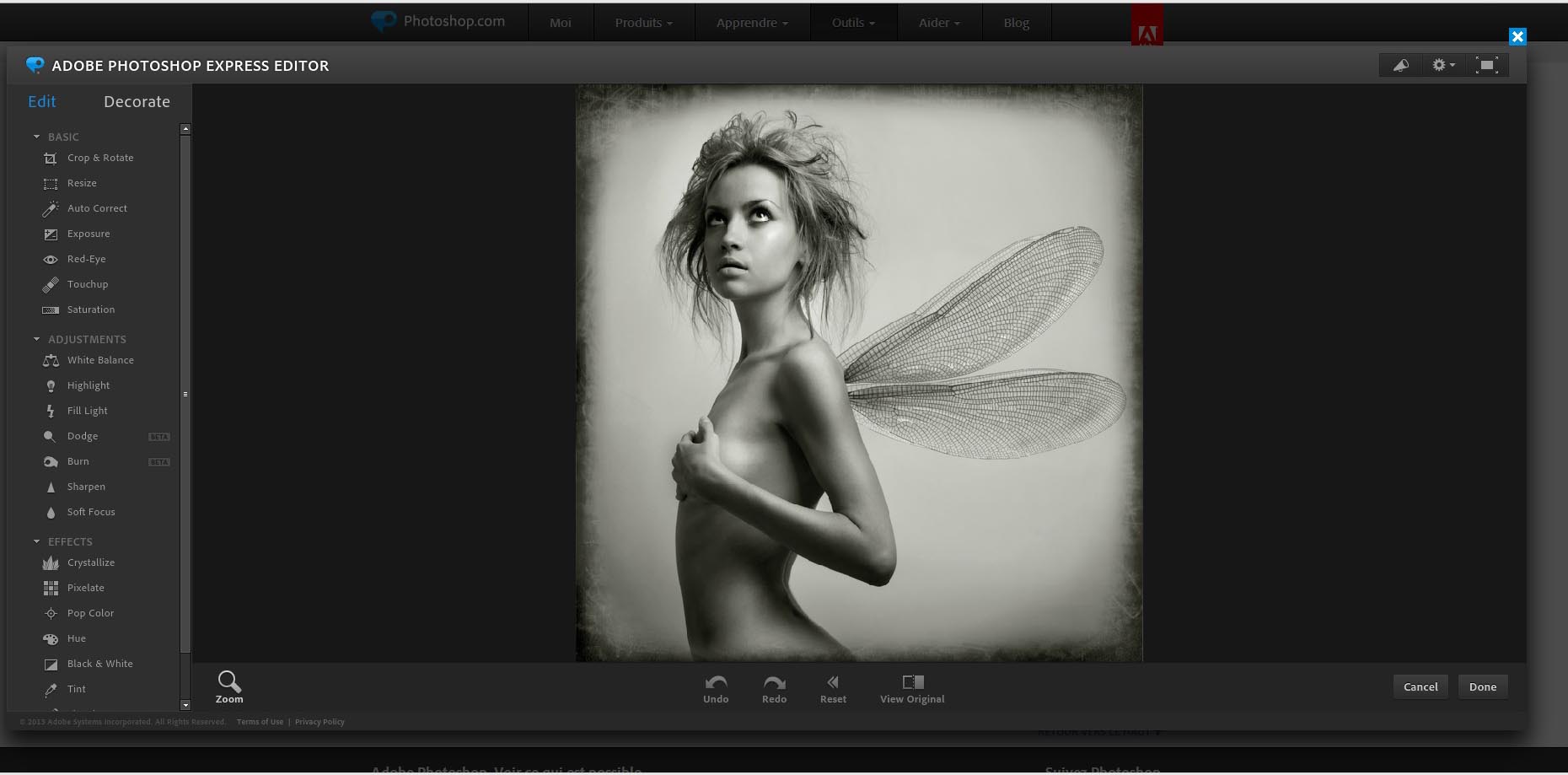Undo the last edit
The height and width of the screenshot is (775, 1568).
(716, 688)
